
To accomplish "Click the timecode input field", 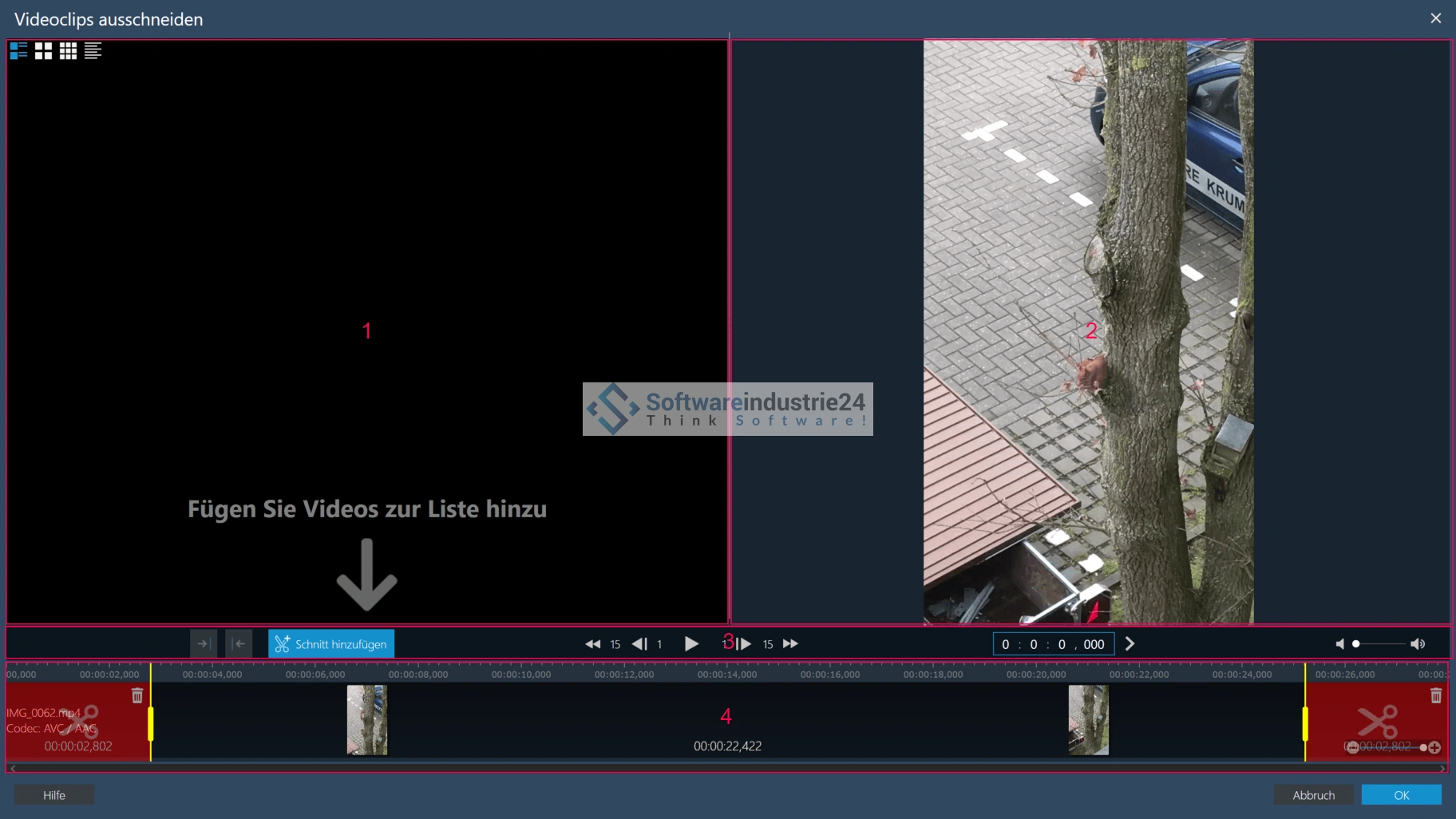I will pyautogui.click(x=1053, y=644).
